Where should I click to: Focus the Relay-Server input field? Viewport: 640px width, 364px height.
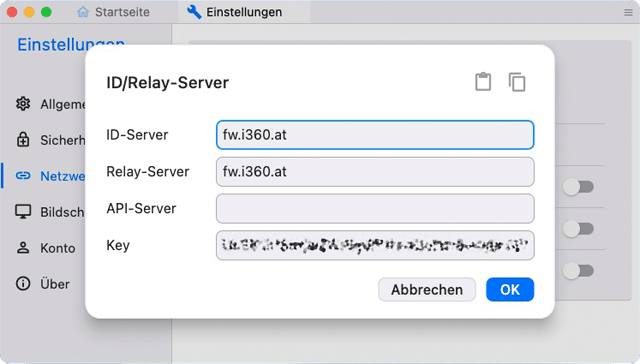375,171
